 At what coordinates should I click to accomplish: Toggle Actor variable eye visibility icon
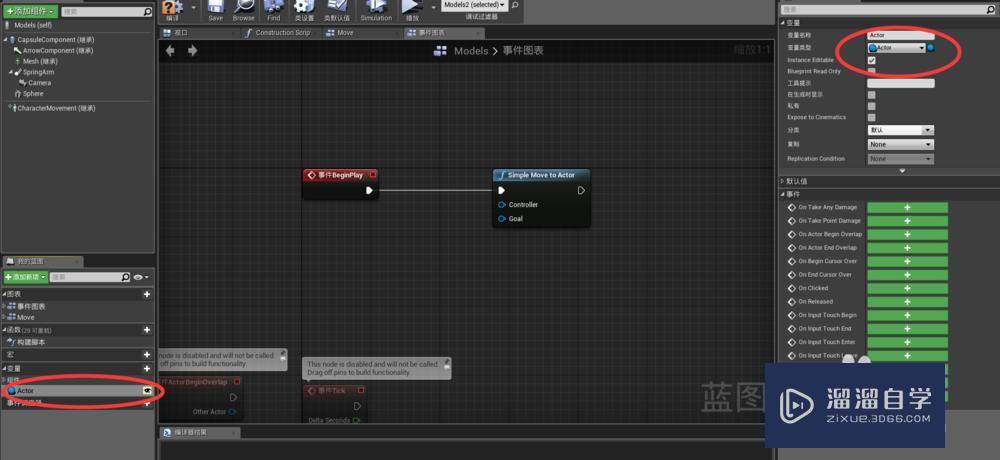147,390
